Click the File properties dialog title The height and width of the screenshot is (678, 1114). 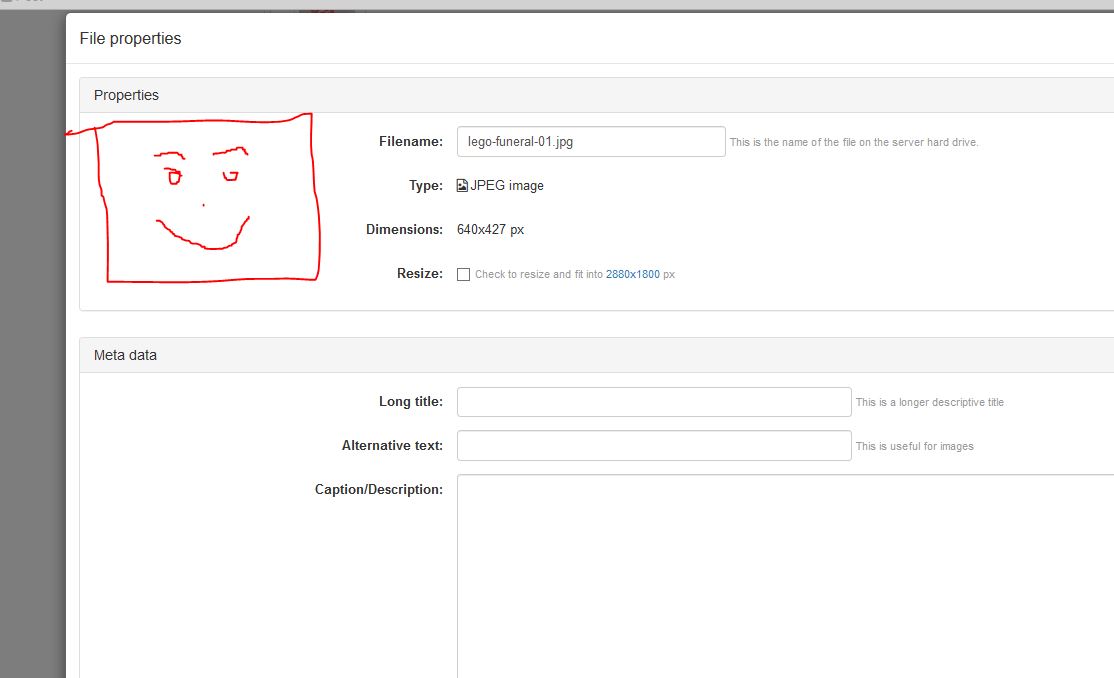coord(130,38)
